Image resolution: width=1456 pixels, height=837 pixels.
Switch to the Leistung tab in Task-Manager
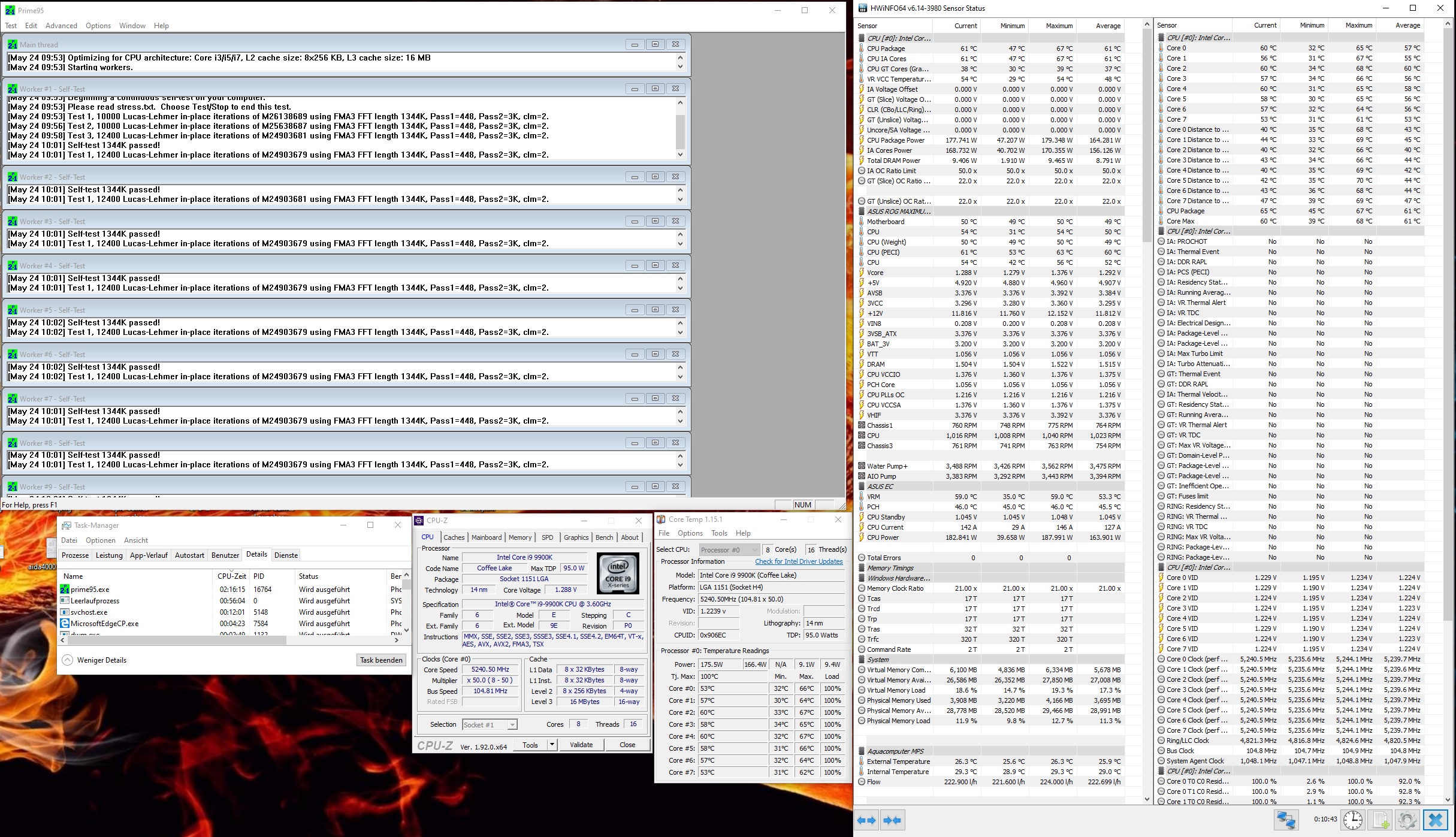click(109, 555)
